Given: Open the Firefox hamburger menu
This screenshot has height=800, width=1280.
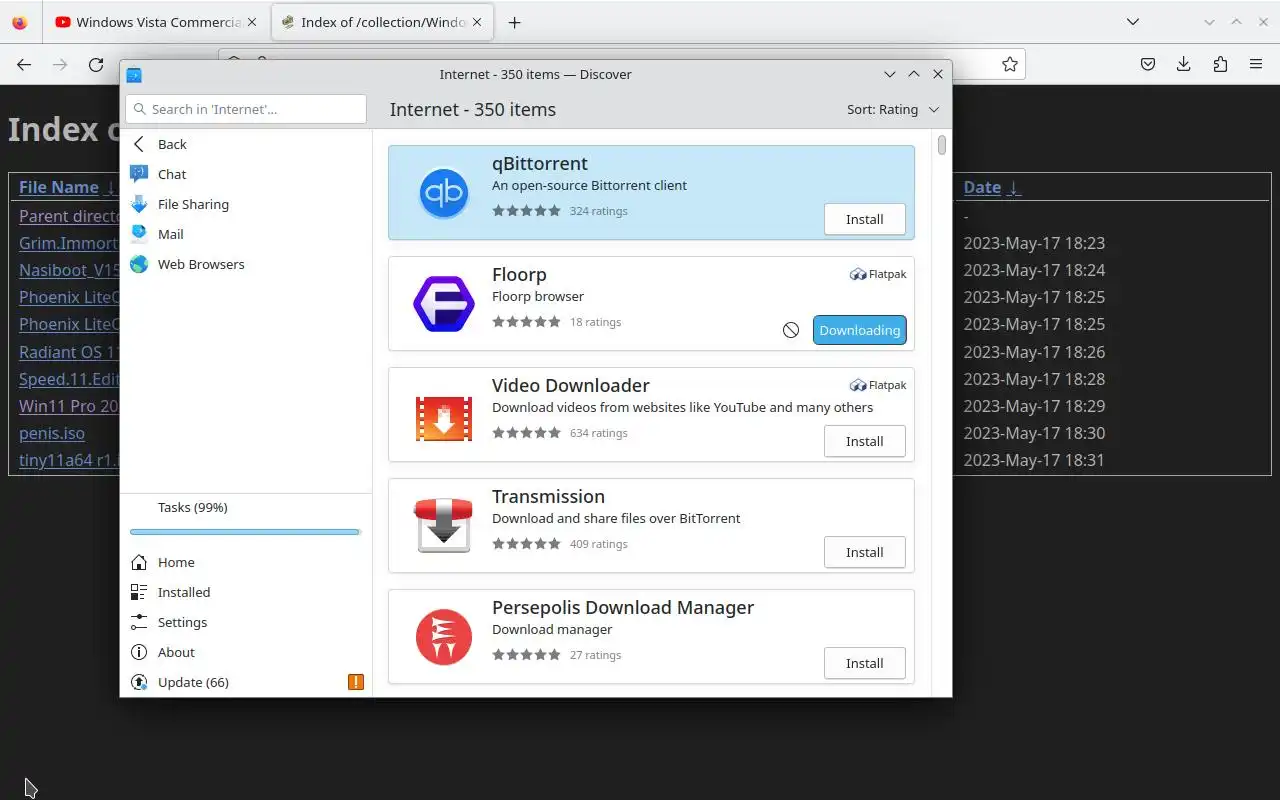Looking at the screenshot, I should 1256,64.
